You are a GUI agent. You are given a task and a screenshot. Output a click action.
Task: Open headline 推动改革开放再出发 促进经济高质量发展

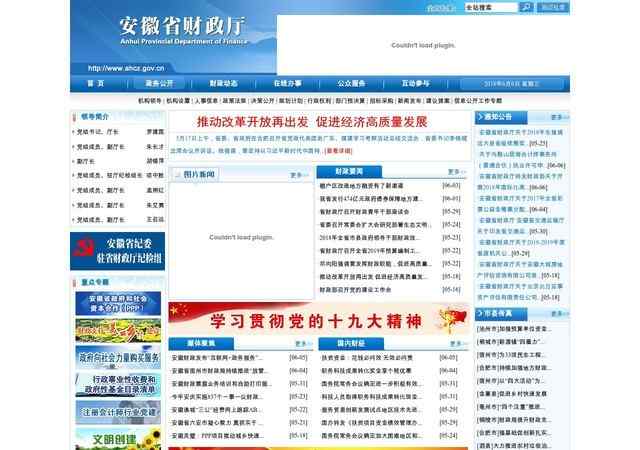[312, 122]
